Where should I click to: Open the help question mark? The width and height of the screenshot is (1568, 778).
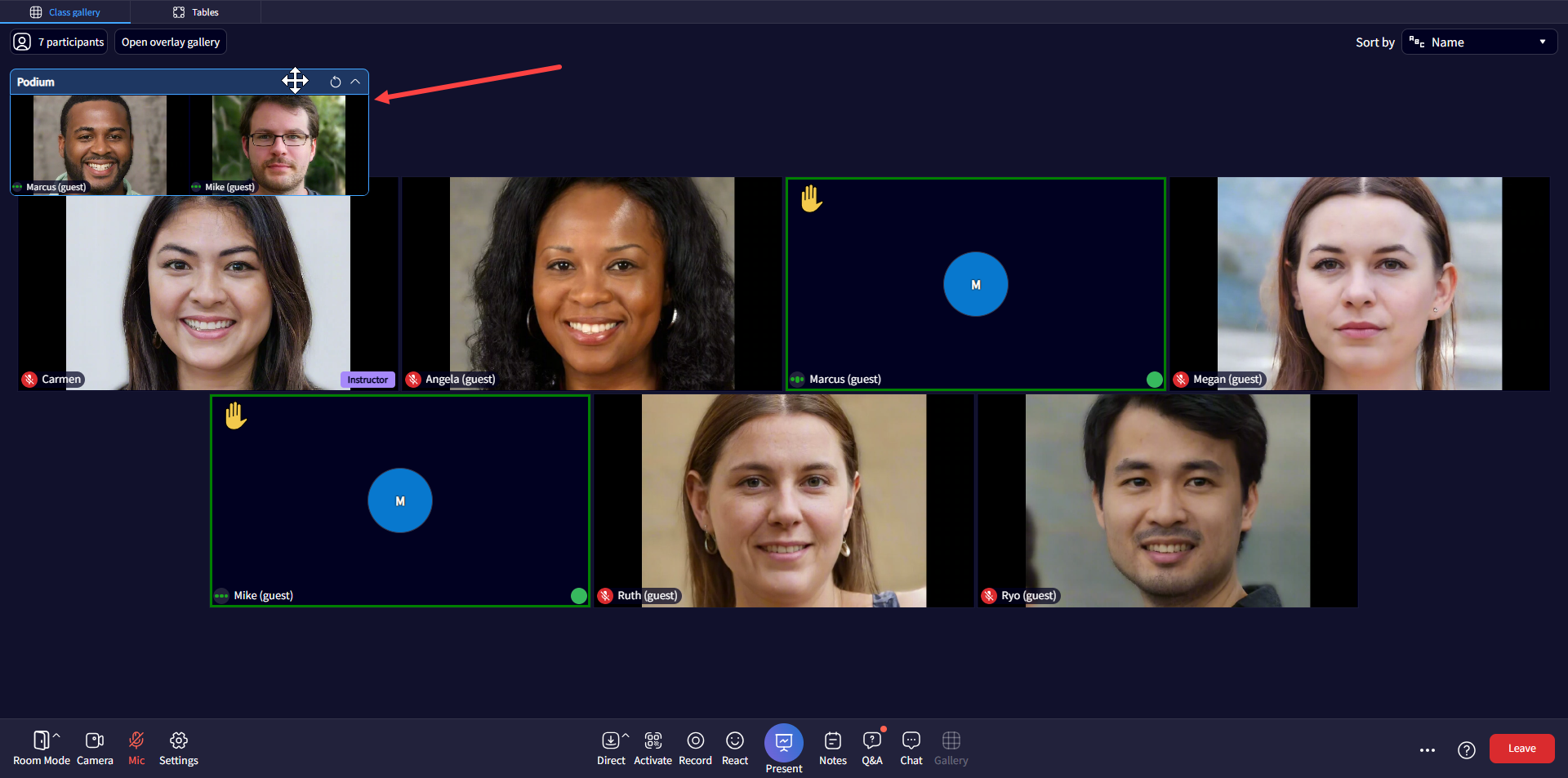point(1467,749)
